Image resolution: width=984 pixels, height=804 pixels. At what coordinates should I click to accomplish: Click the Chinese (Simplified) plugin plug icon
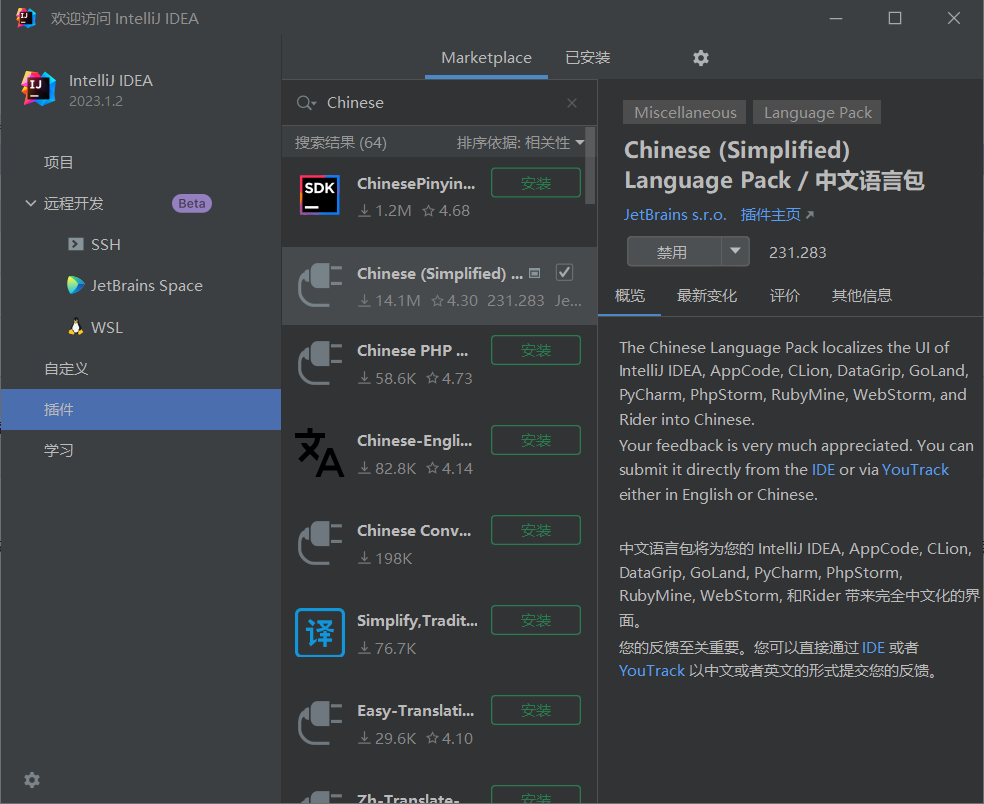pos(319,285)
